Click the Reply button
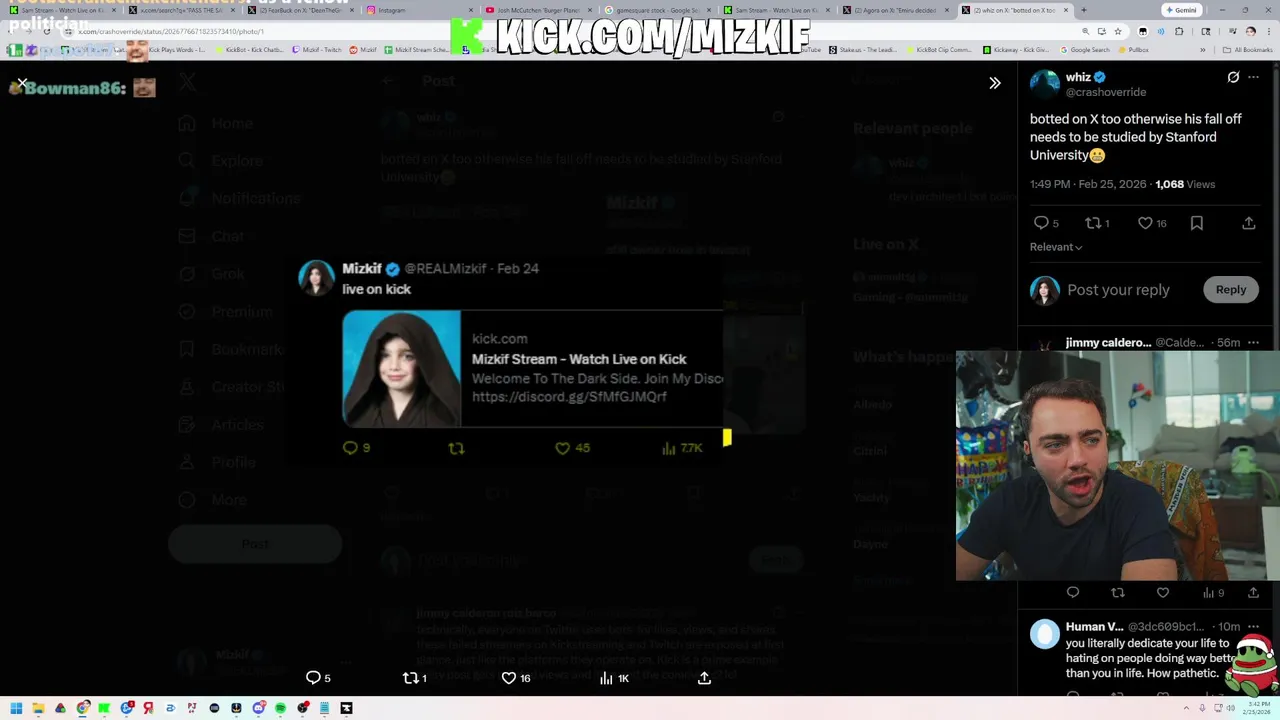Image resolution: width=1280 pixels, height=720 pixels. 1231,290
